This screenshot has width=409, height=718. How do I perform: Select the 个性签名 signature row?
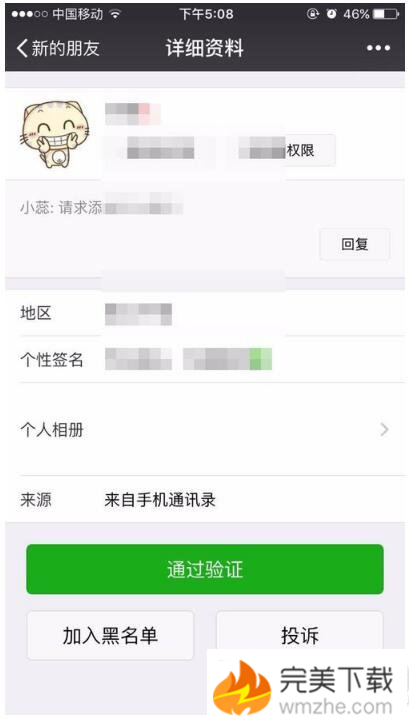tap(205, 359)
